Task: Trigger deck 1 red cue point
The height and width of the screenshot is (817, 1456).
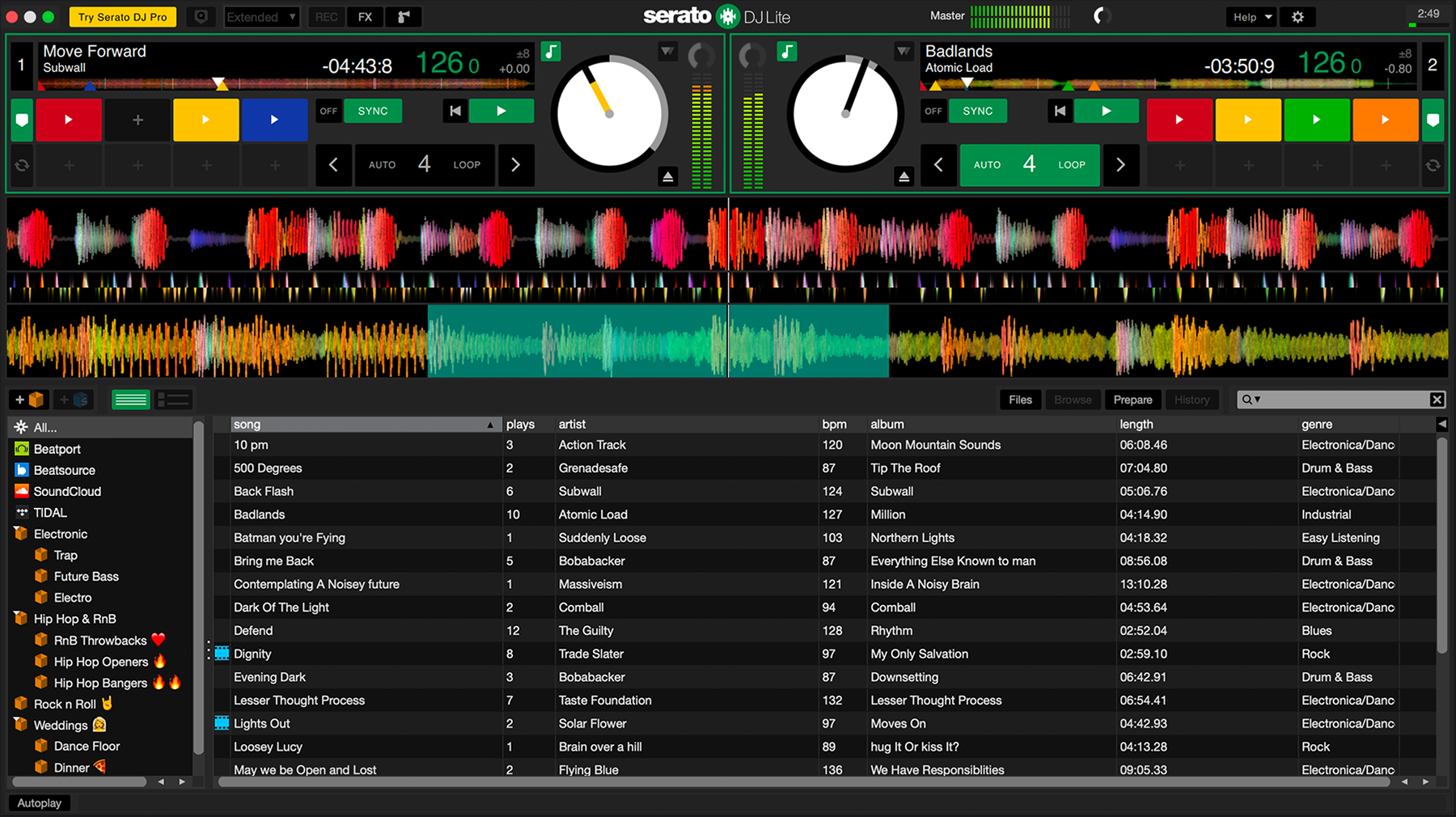Action: pyautogui.click(x=69, y=120)
